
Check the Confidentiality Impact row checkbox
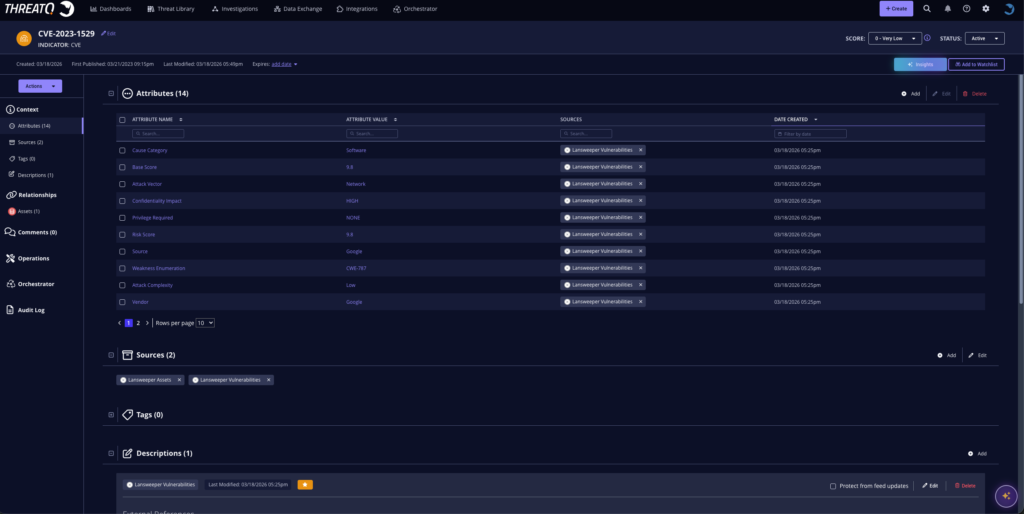tap(122, 201)
